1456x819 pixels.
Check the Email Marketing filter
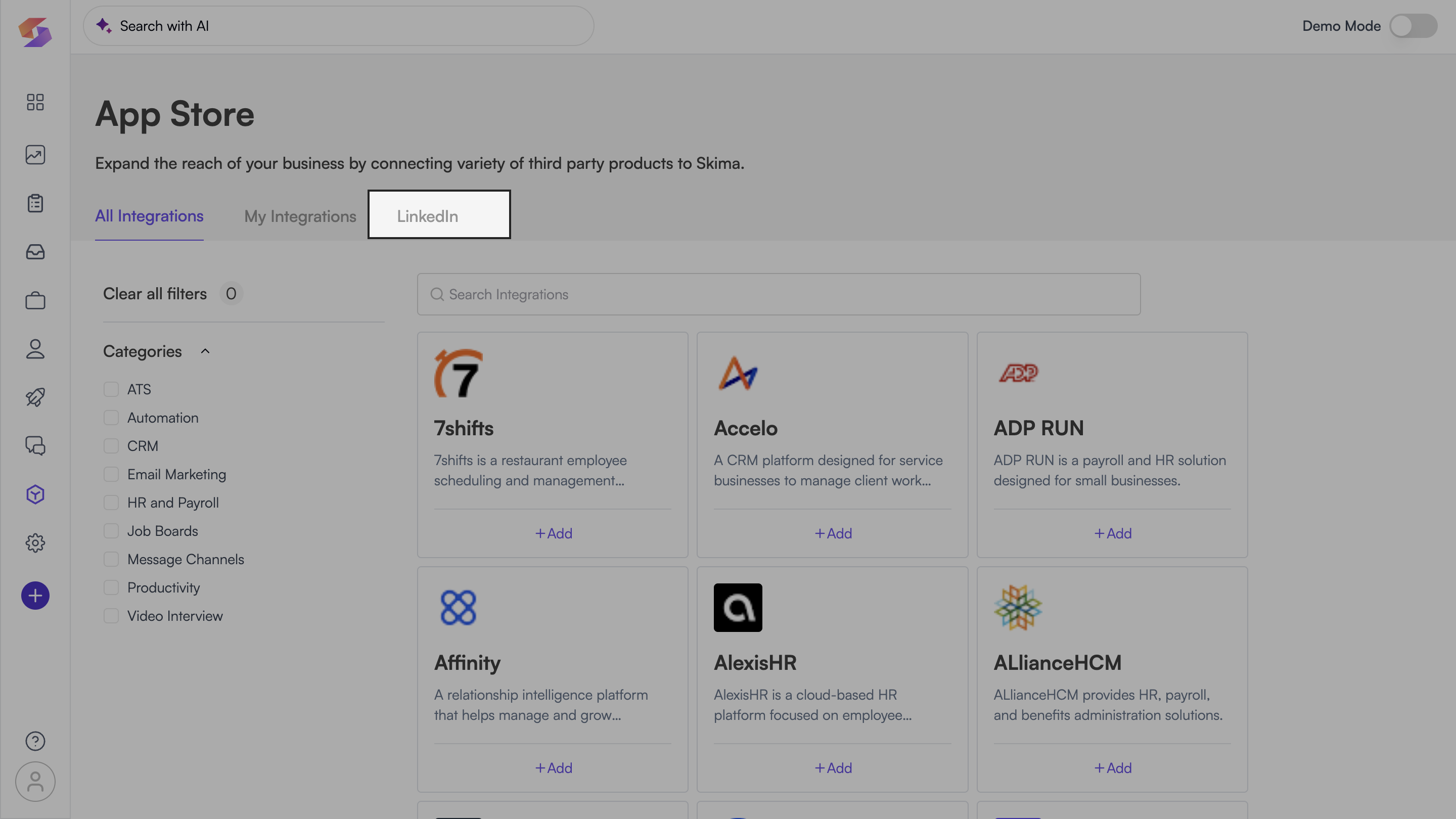(111, 474)
